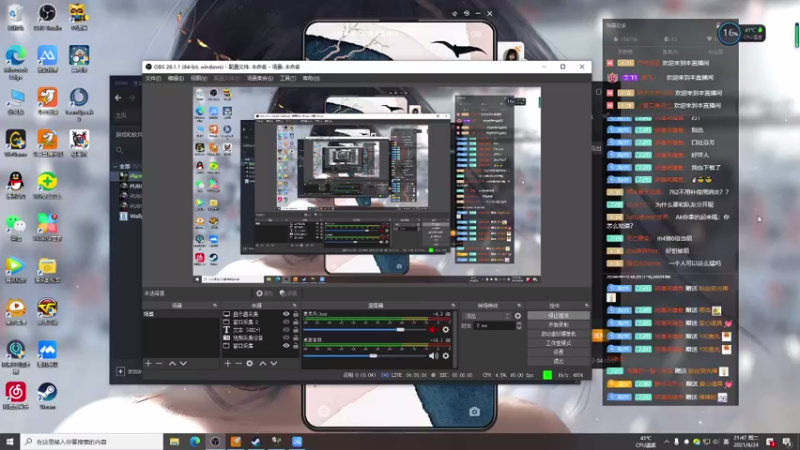The height and width of the screenshot is (450, 800).
Task: Pop out the scenes dock via header icon
Action: (214, 306)
